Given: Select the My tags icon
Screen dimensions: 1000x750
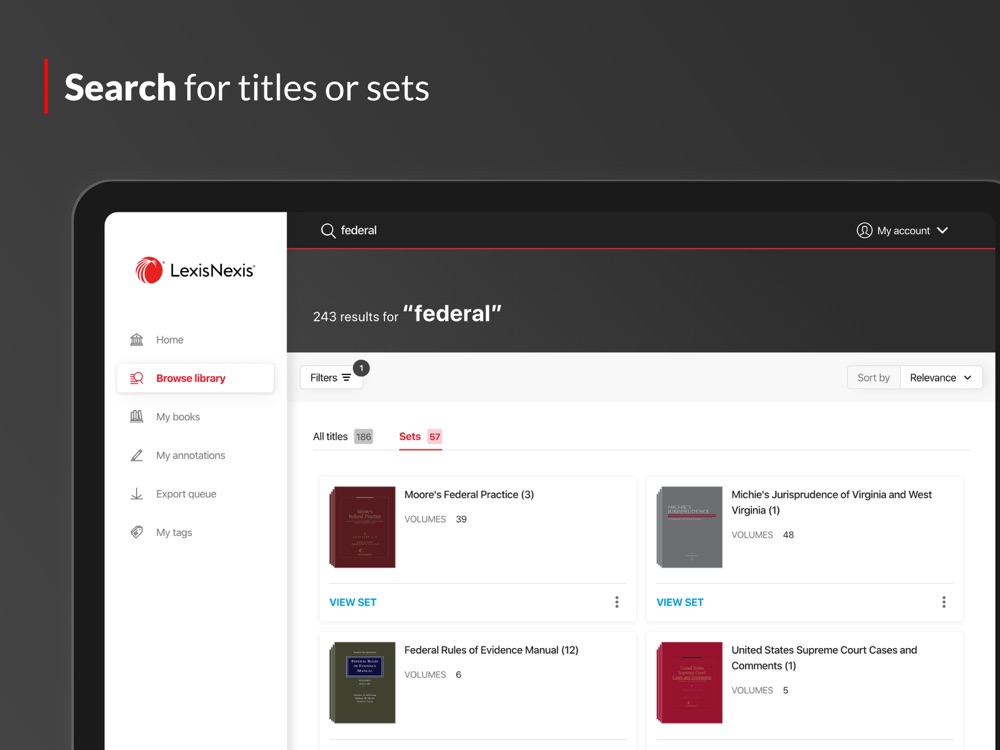Looking at the screenshot, I should click(137, 531).
